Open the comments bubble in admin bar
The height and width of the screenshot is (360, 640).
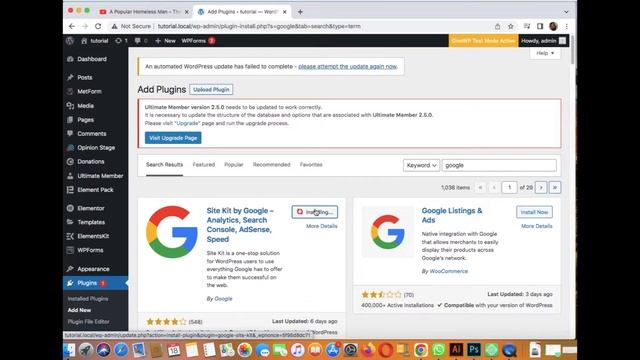[141, 41]
